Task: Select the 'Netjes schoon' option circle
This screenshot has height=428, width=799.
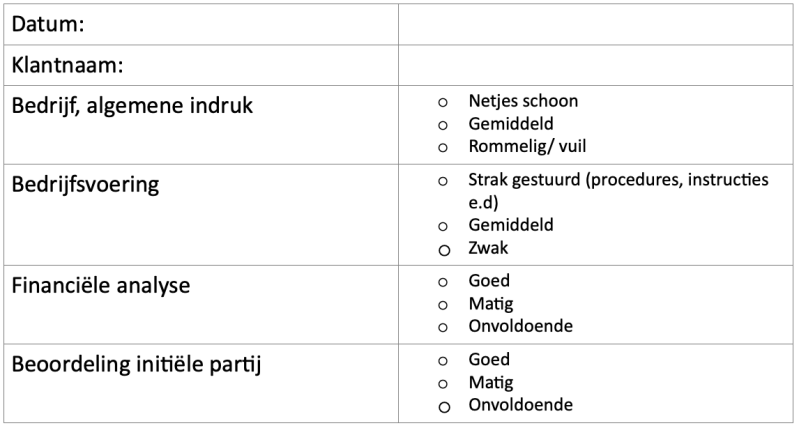Action: [x=443, y=102]
